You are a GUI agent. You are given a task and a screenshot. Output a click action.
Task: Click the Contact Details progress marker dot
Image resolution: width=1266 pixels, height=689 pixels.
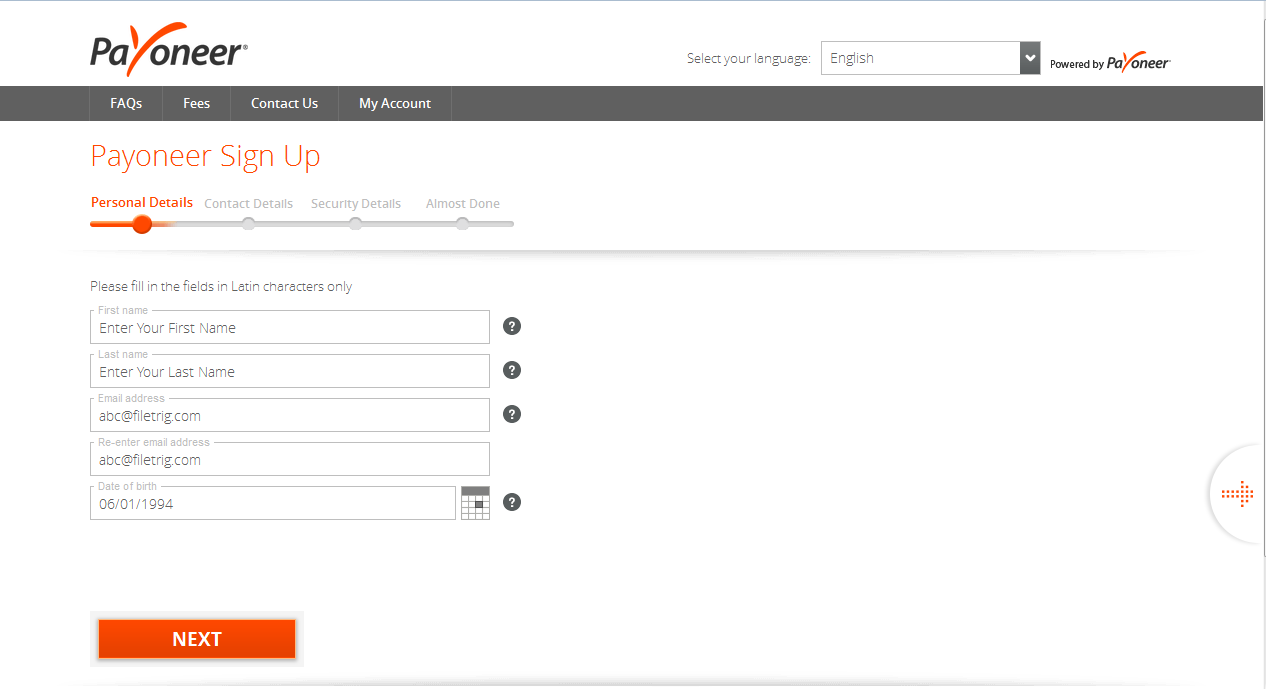[249, 224]
